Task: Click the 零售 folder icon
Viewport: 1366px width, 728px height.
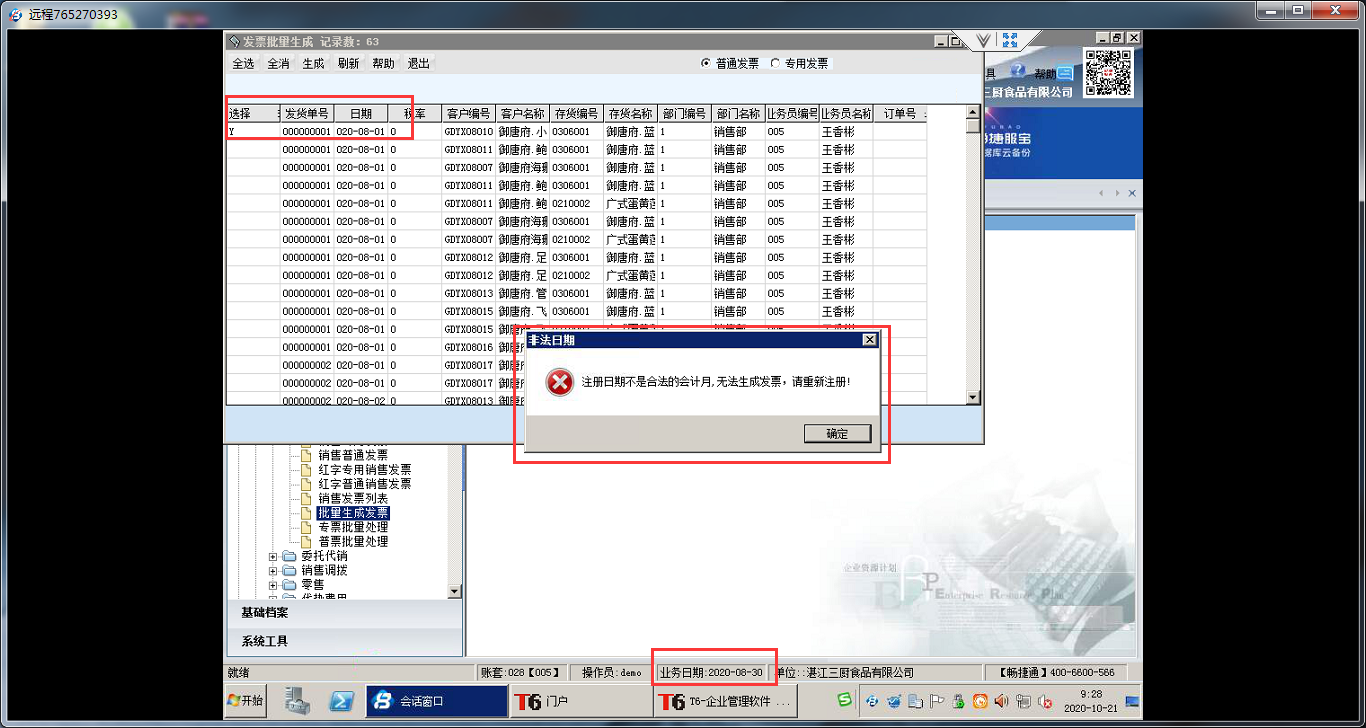Action: click(x=290, y=584)
